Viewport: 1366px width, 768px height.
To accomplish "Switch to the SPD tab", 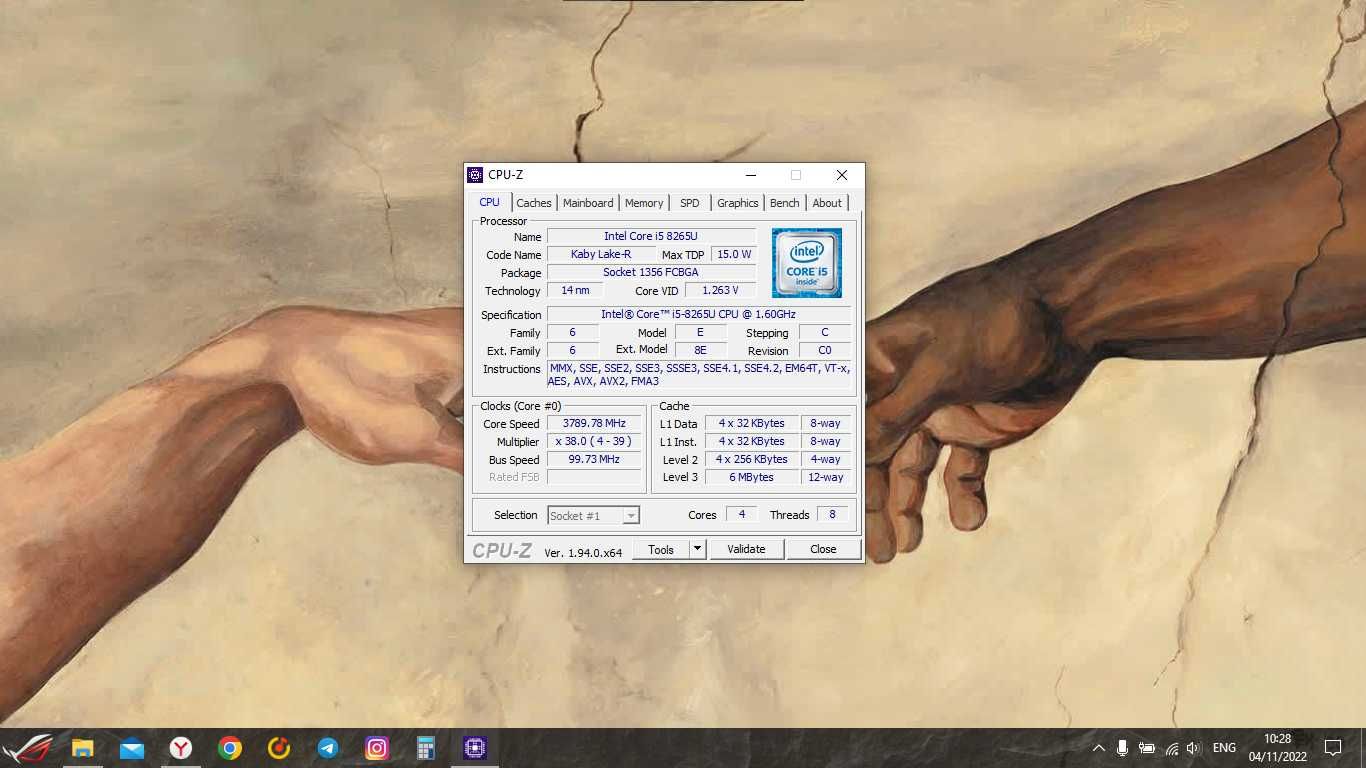I will (x=690, y=203).
